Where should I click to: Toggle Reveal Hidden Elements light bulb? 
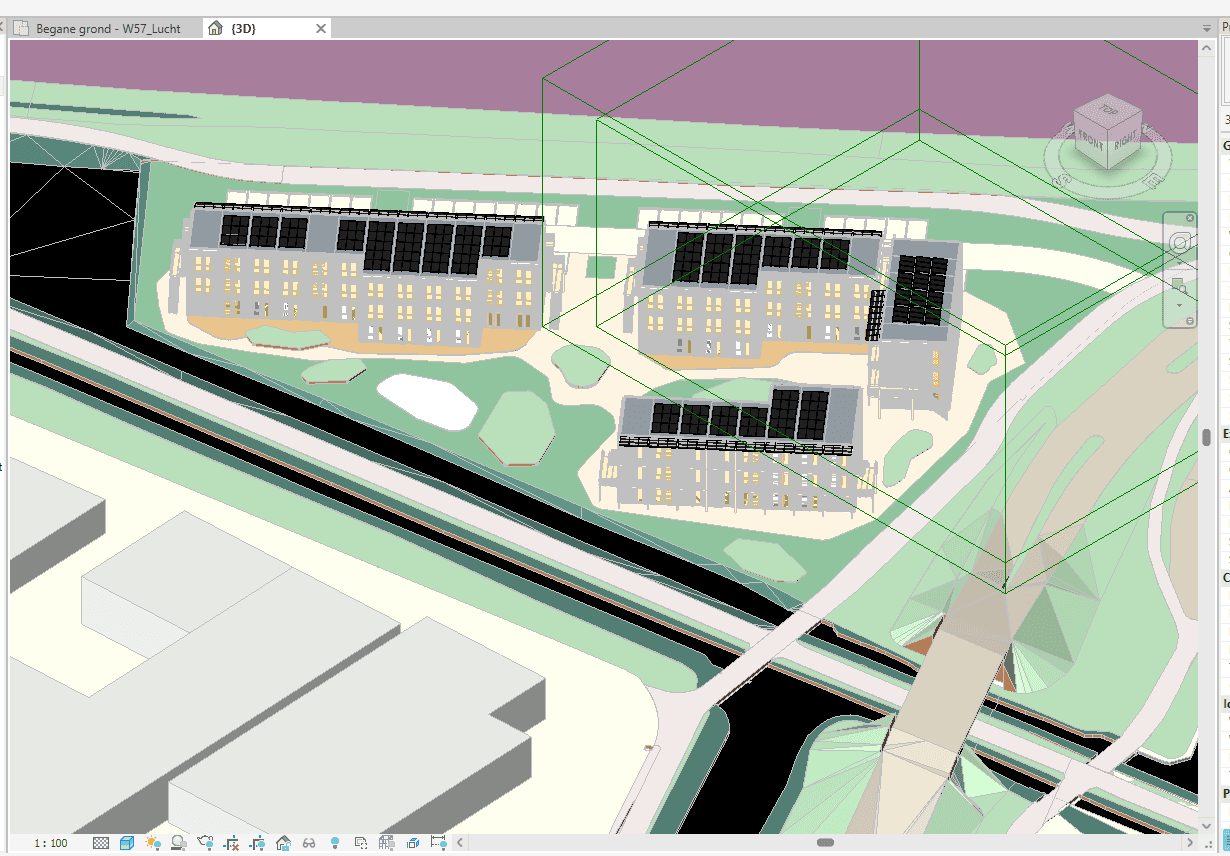point(335,843)
